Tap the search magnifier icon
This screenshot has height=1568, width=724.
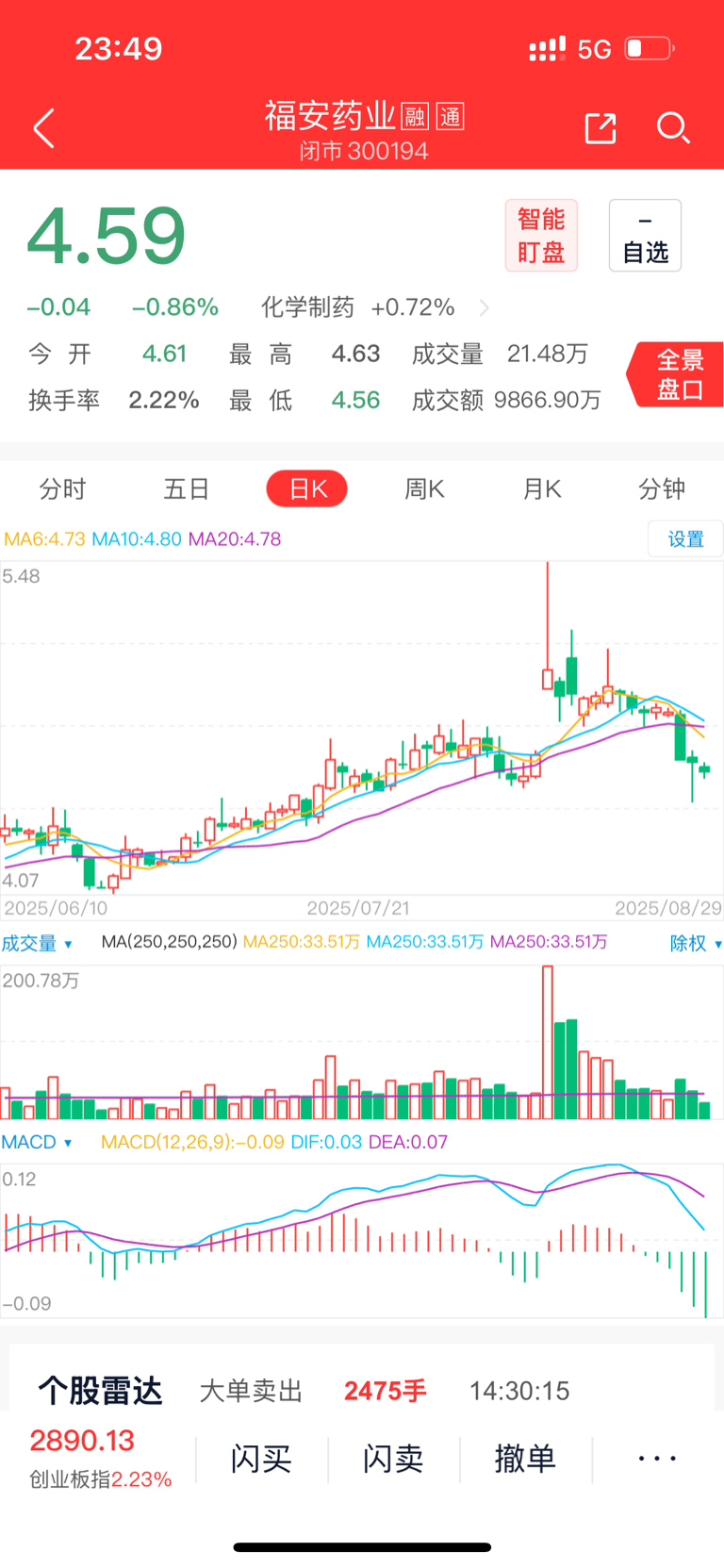pyautogui.click(x=673, y=128)
